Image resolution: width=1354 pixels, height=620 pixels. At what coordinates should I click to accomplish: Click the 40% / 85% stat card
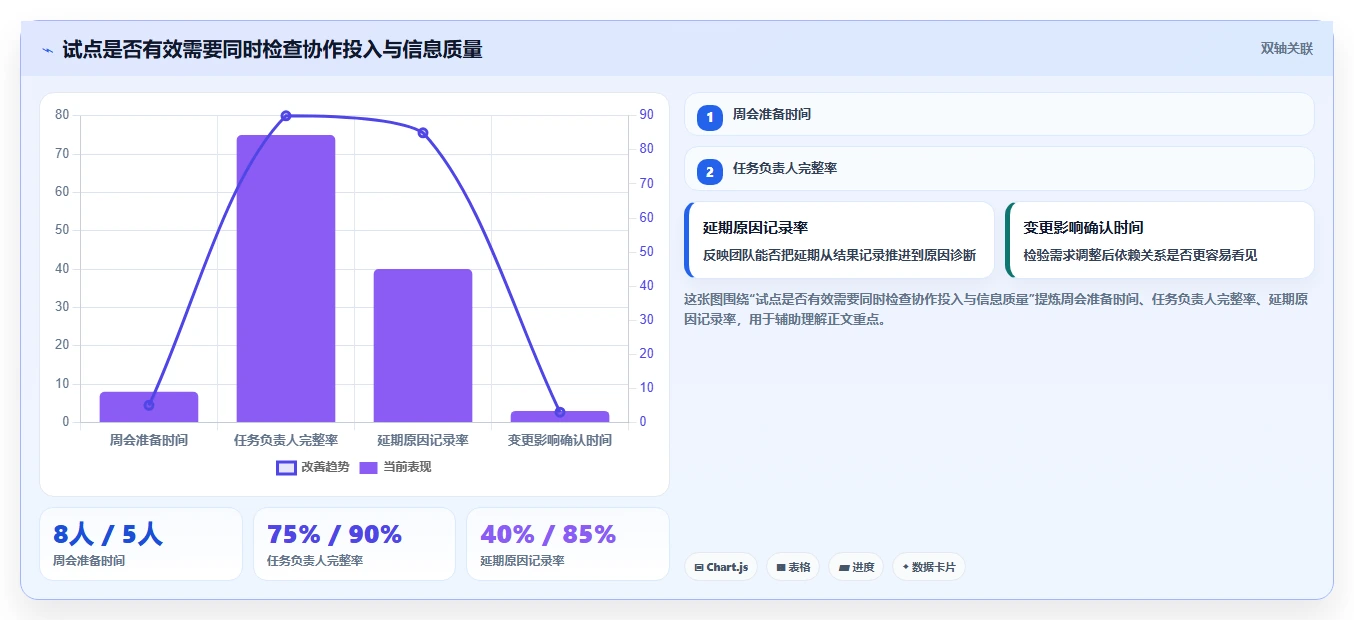[x=568, y=544]
